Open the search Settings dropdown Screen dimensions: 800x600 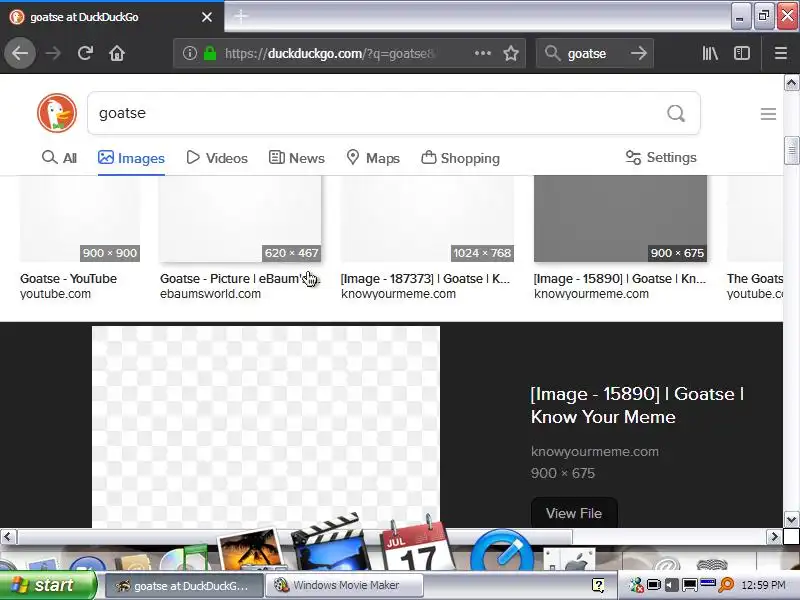[661, 158]
